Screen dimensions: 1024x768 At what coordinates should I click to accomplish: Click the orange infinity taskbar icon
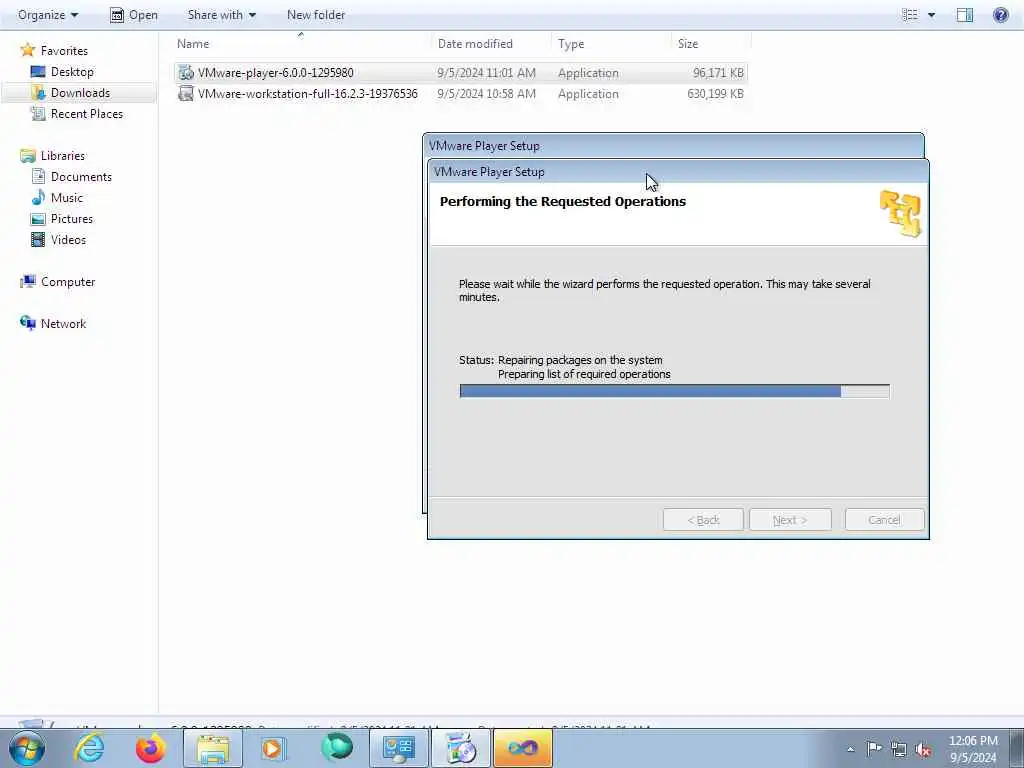522,748
